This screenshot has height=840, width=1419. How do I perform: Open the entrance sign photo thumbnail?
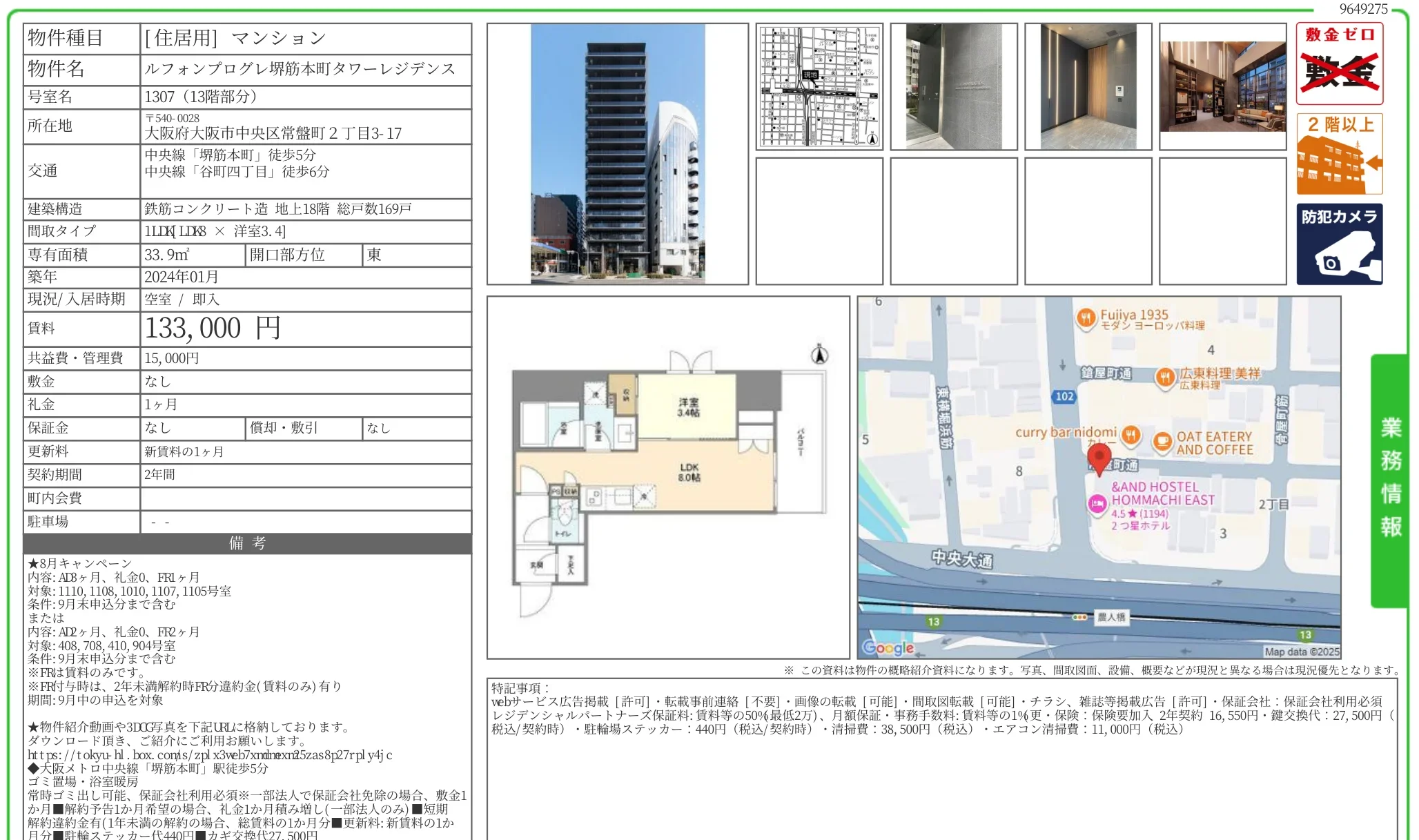coord(954,86)
